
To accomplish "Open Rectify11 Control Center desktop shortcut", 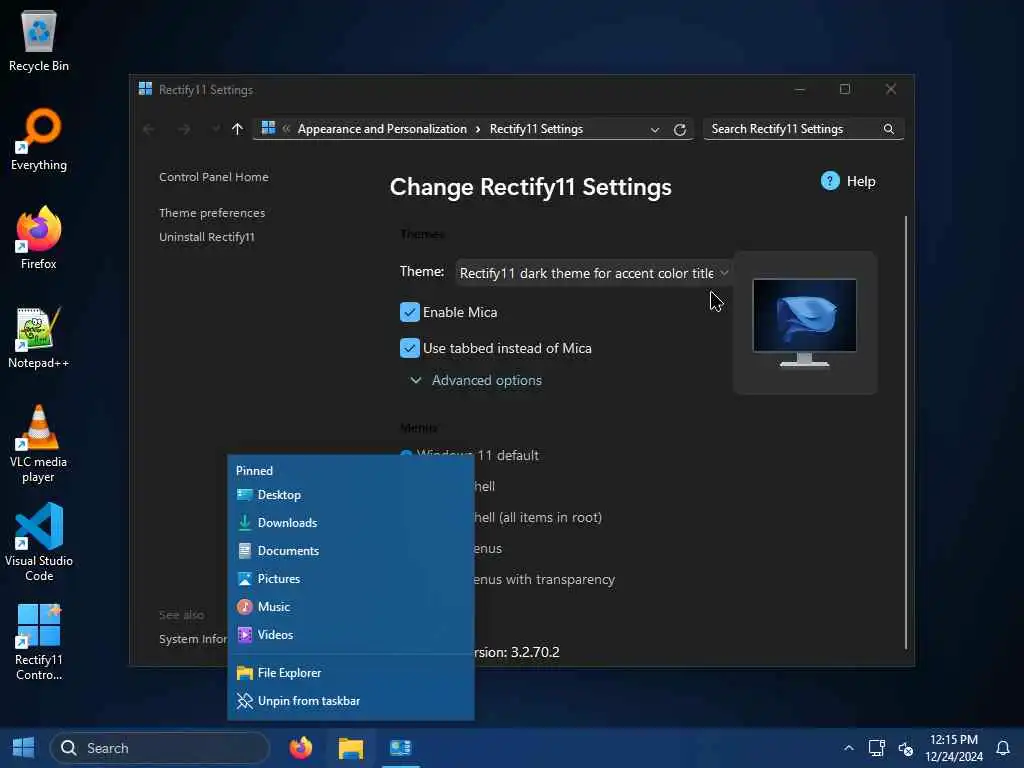I will [39, 643].
